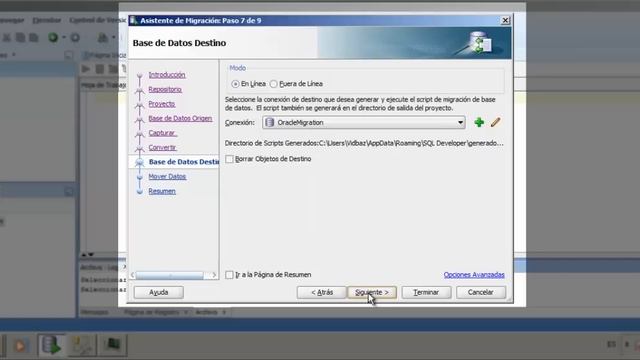This screenshot has height=360, width=640.
Task: Click the sidebar scroll right arrow
Action: (x=214, y=275)
